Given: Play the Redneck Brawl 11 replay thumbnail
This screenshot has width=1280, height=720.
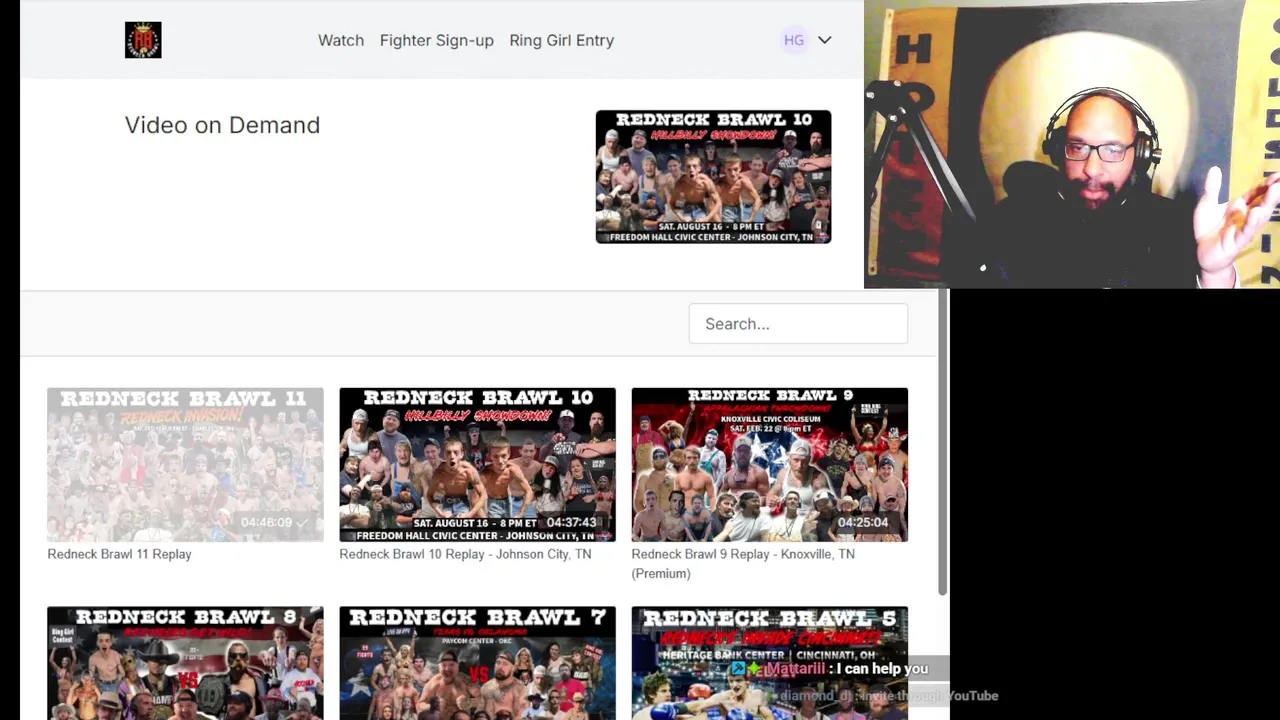Looking at the screenshot, I should click(x=185, y=465).
